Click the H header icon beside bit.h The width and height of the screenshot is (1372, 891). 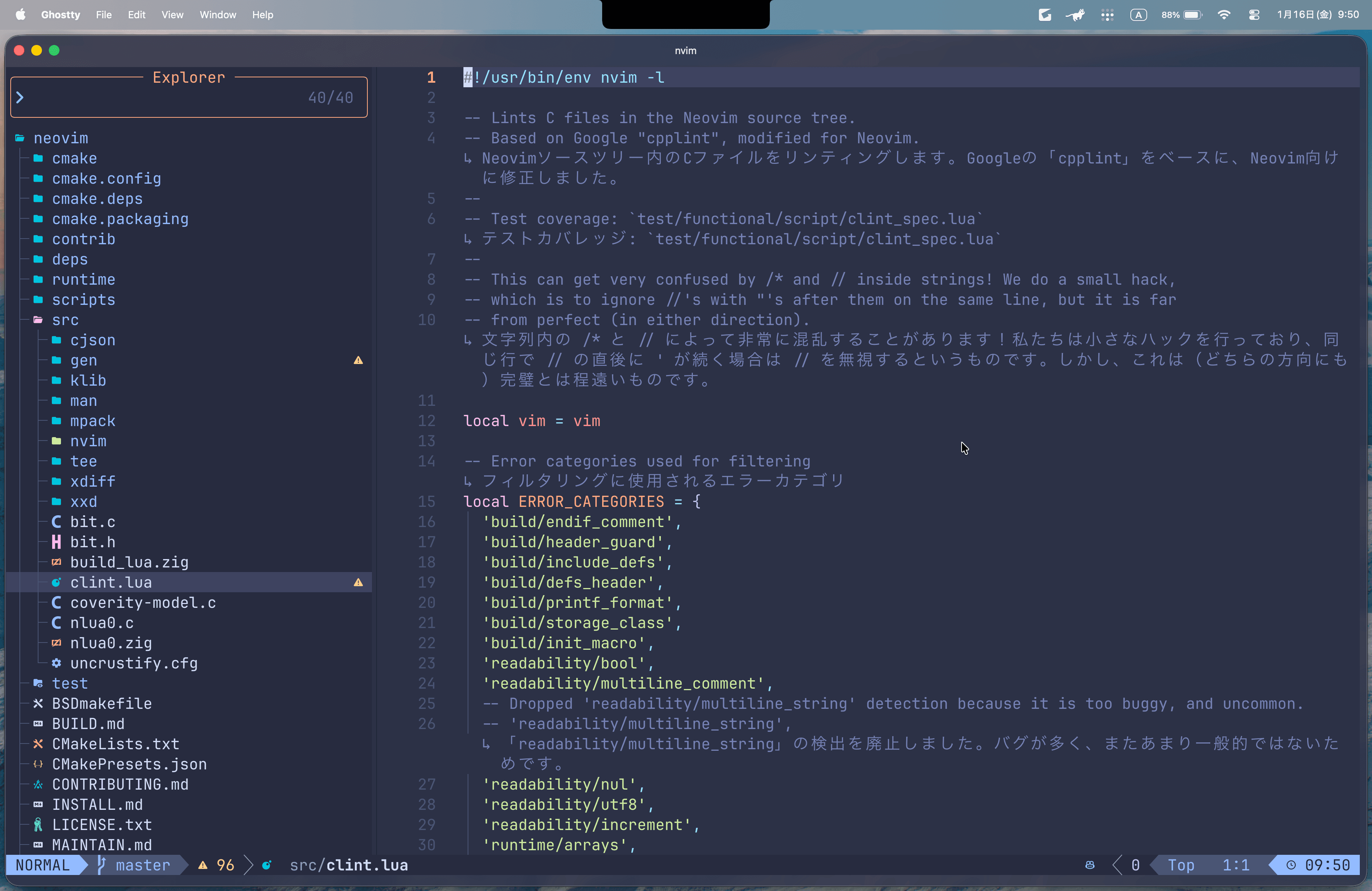point(56,542)
